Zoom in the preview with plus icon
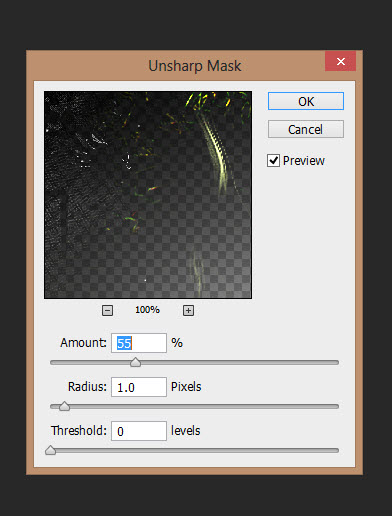The width and height of the screenshot is (392, 516). pos(188,310)
